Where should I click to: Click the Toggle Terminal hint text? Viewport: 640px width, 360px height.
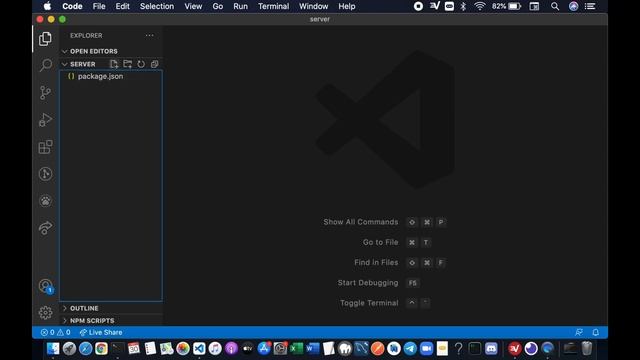369,303
